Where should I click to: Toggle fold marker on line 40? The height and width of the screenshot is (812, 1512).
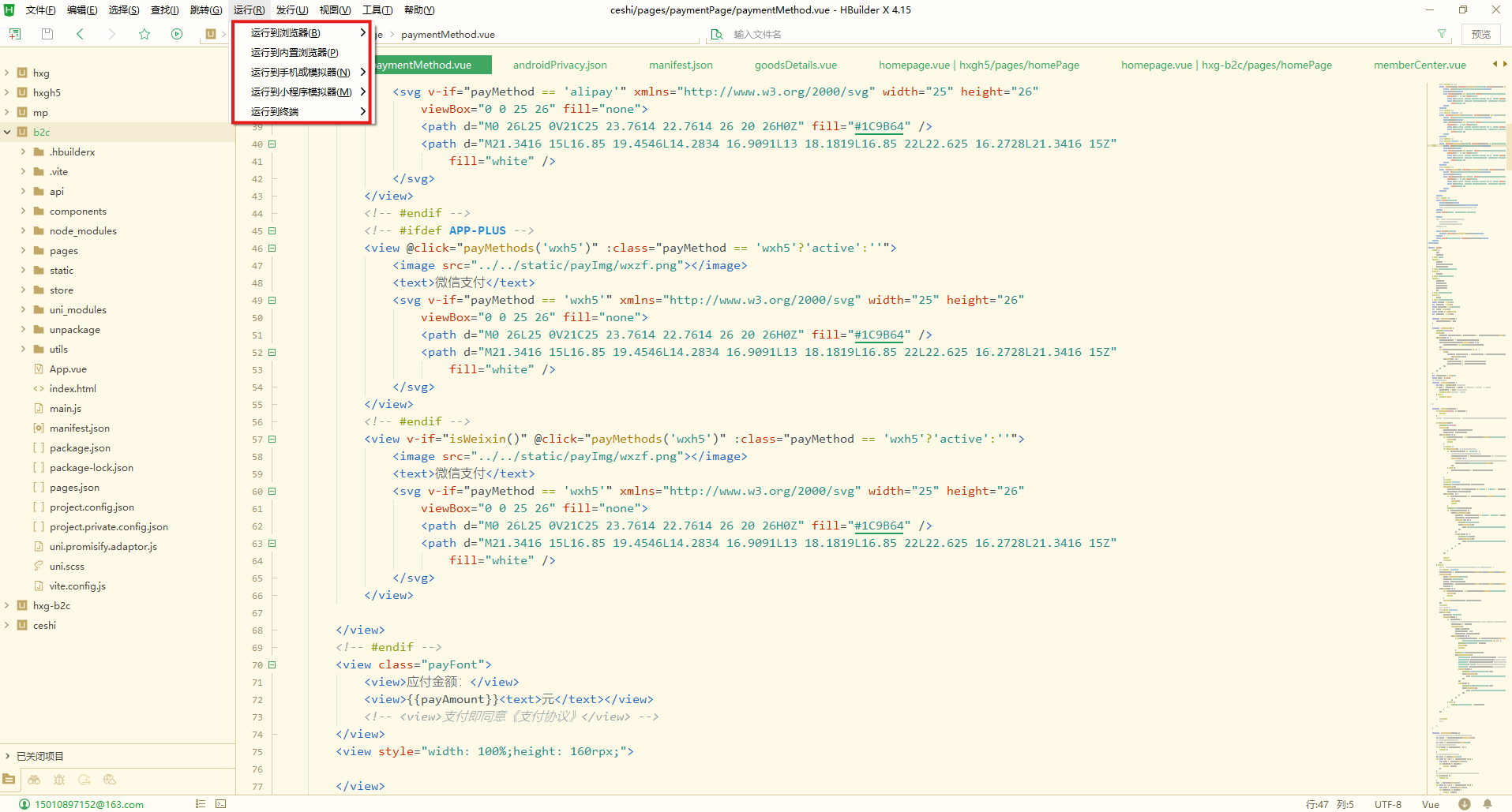(272, 144)
